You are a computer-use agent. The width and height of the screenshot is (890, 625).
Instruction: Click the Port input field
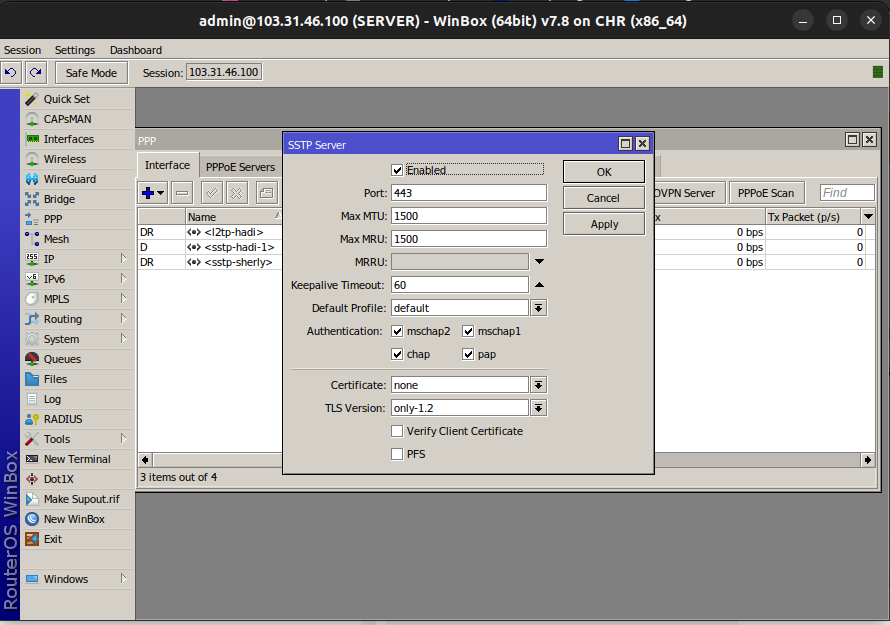tap(469, 193)
